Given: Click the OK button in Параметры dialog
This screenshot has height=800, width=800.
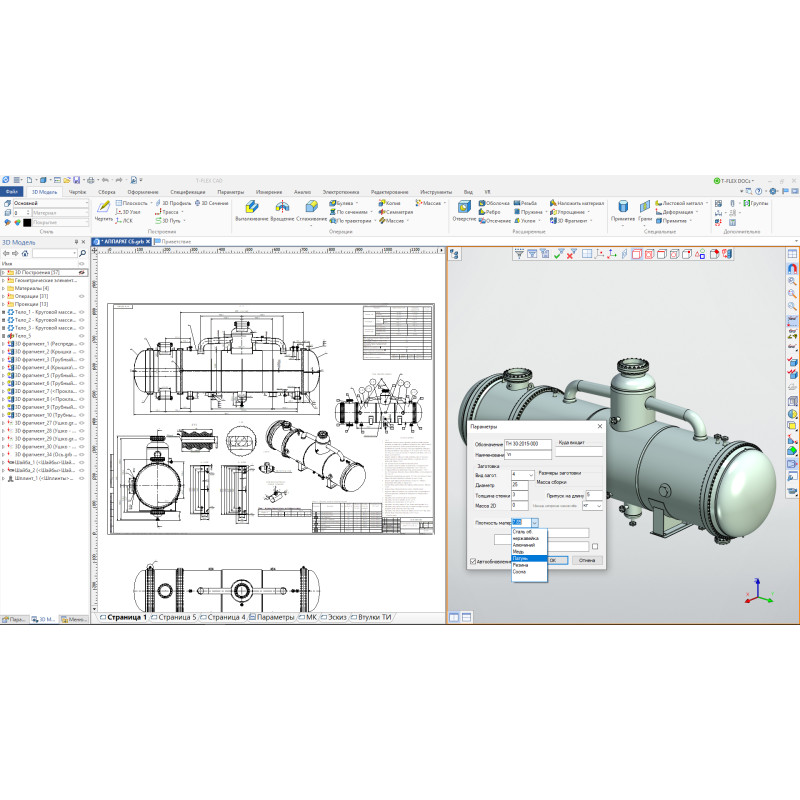Looking at the screenshot, I should click(x=558, y=560).
